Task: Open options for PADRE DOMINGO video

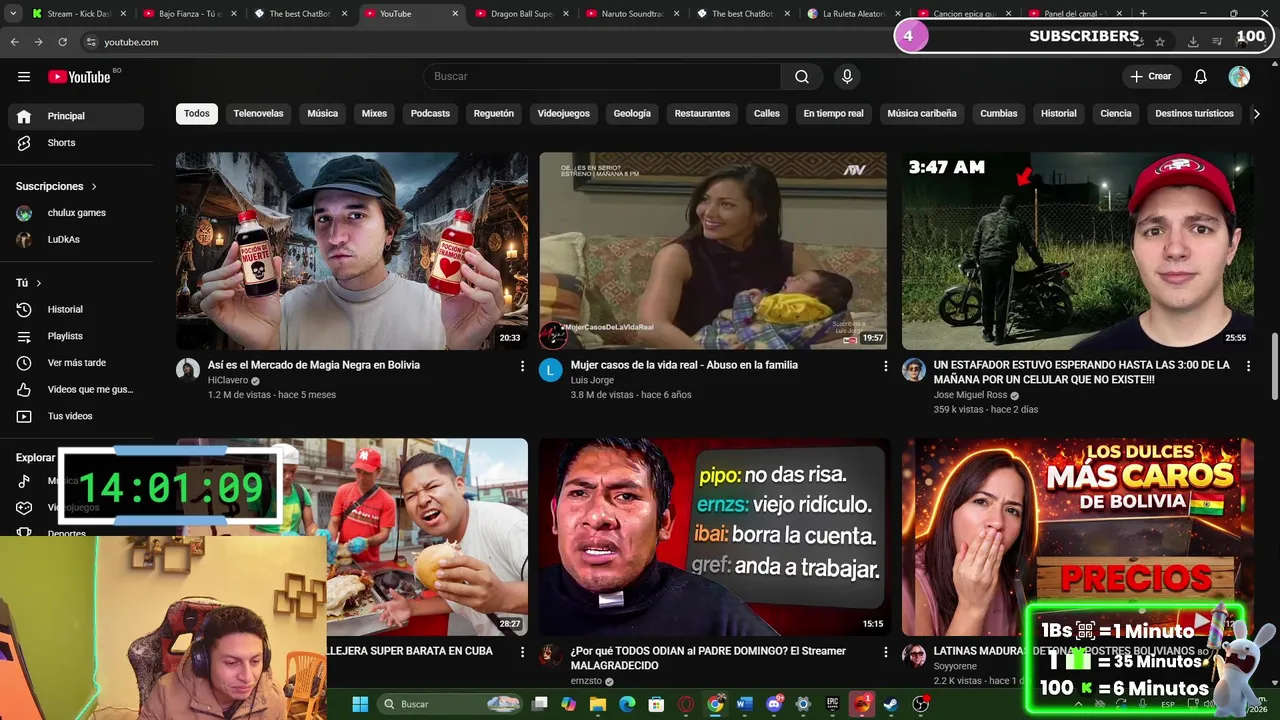Action: (885, 653)
